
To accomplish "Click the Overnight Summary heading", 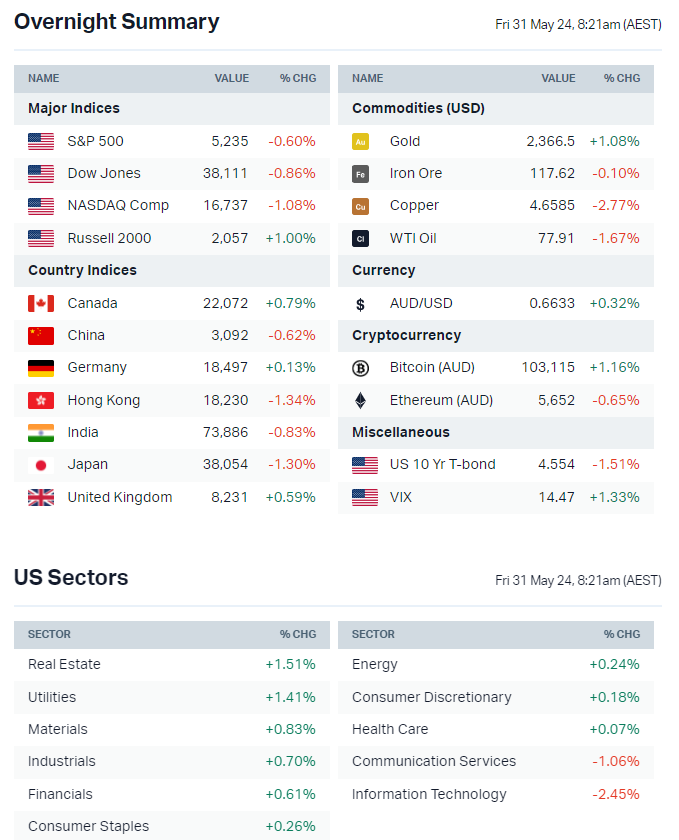I will [116, 22].
